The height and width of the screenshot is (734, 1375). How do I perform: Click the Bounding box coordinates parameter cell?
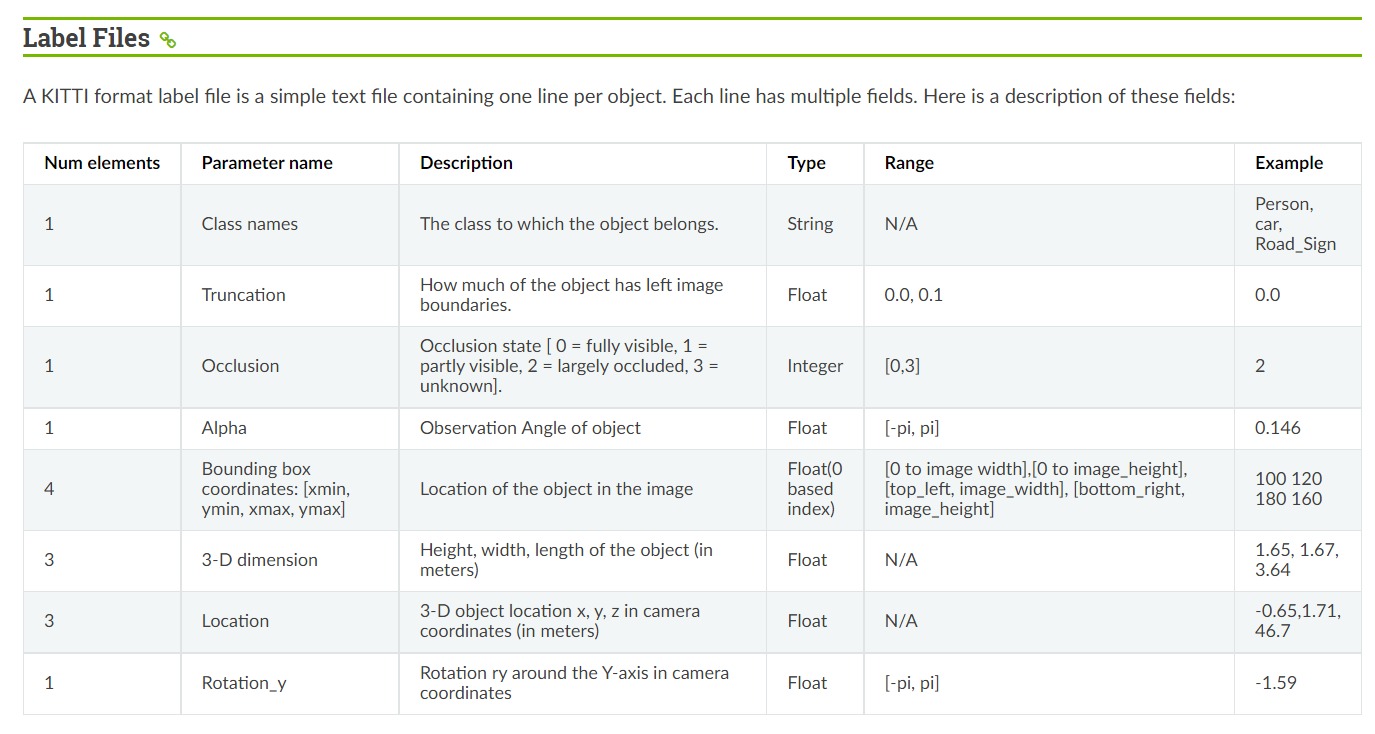pos(276,489)
